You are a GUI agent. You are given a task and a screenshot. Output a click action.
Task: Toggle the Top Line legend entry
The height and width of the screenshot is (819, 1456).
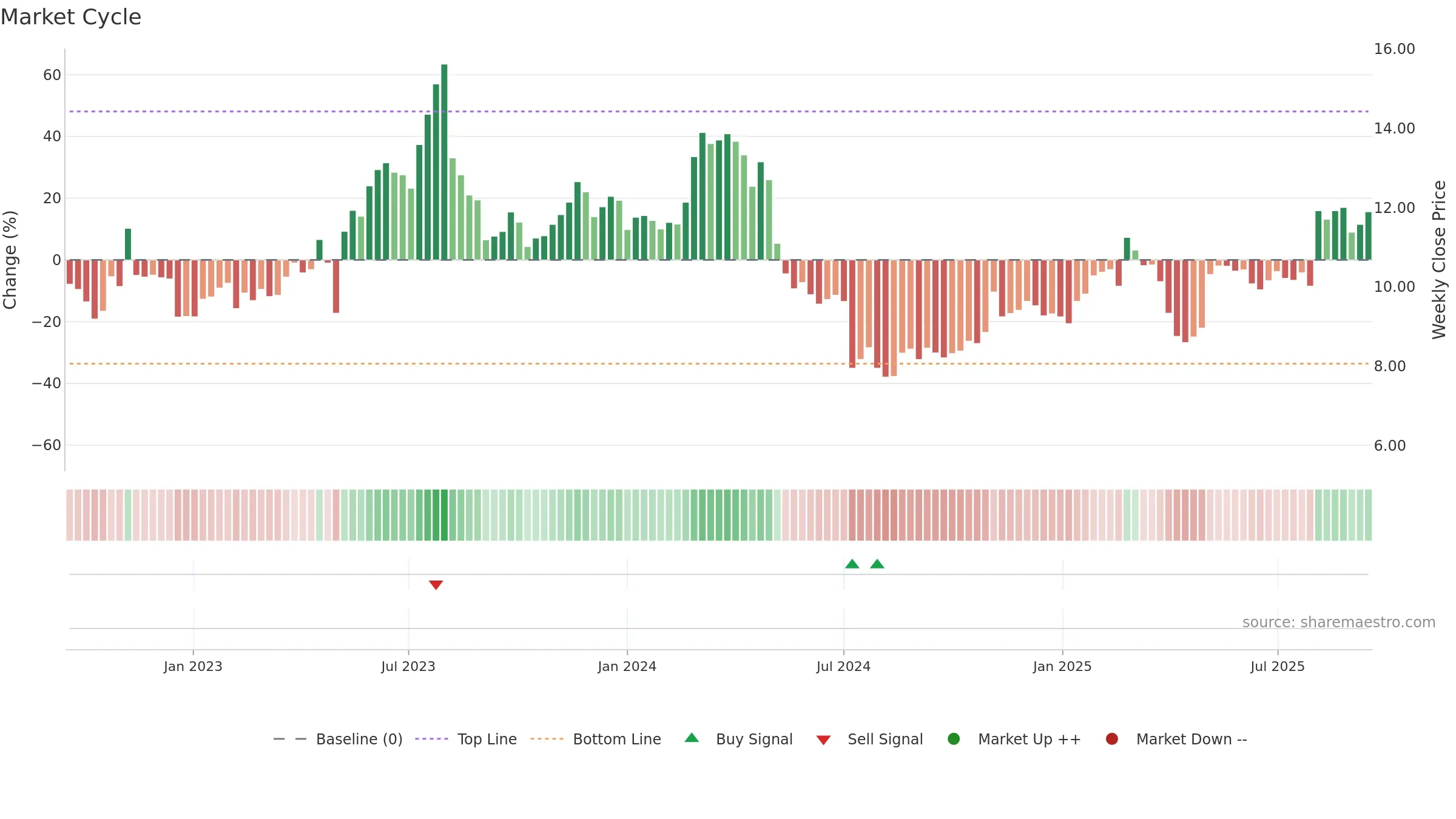tap(466, 739)
